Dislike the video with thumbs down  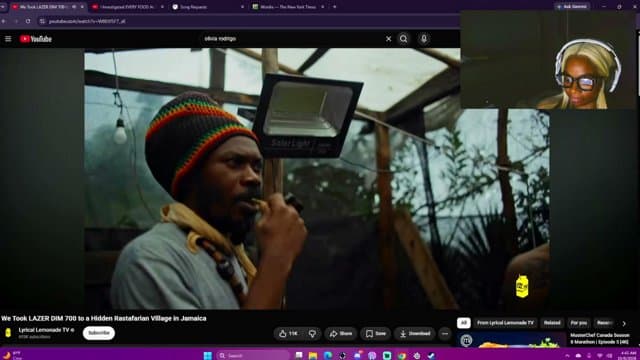coord(312,333)
